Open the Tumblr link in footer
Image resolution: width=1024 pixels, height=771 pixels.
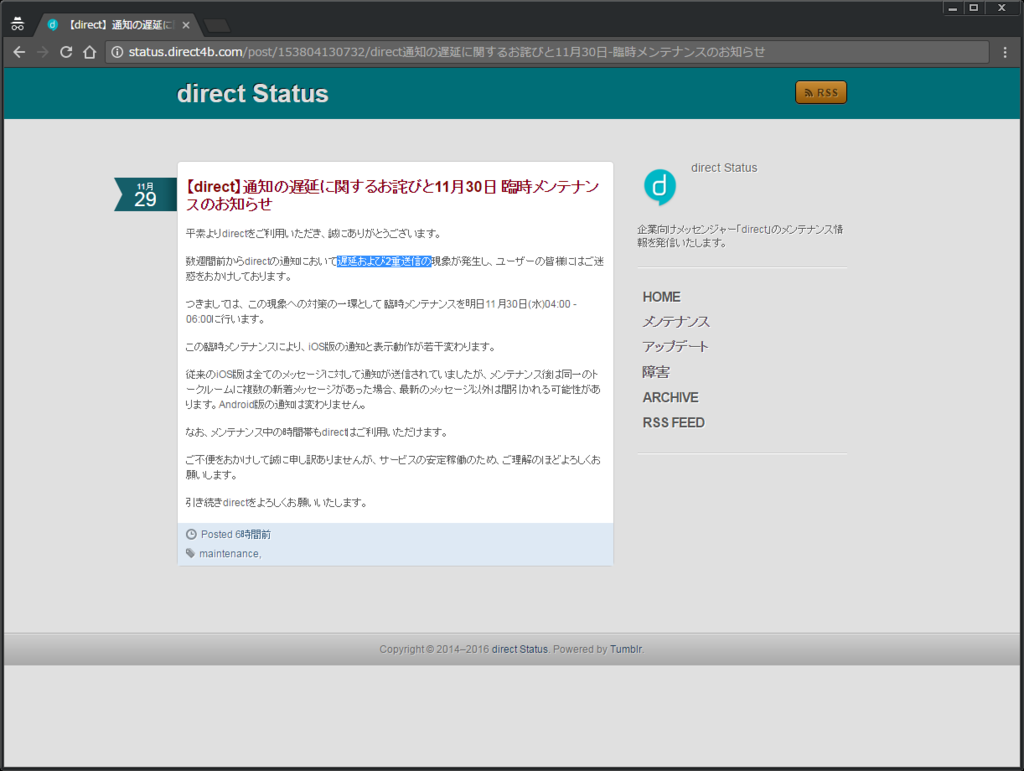(626, 649)
